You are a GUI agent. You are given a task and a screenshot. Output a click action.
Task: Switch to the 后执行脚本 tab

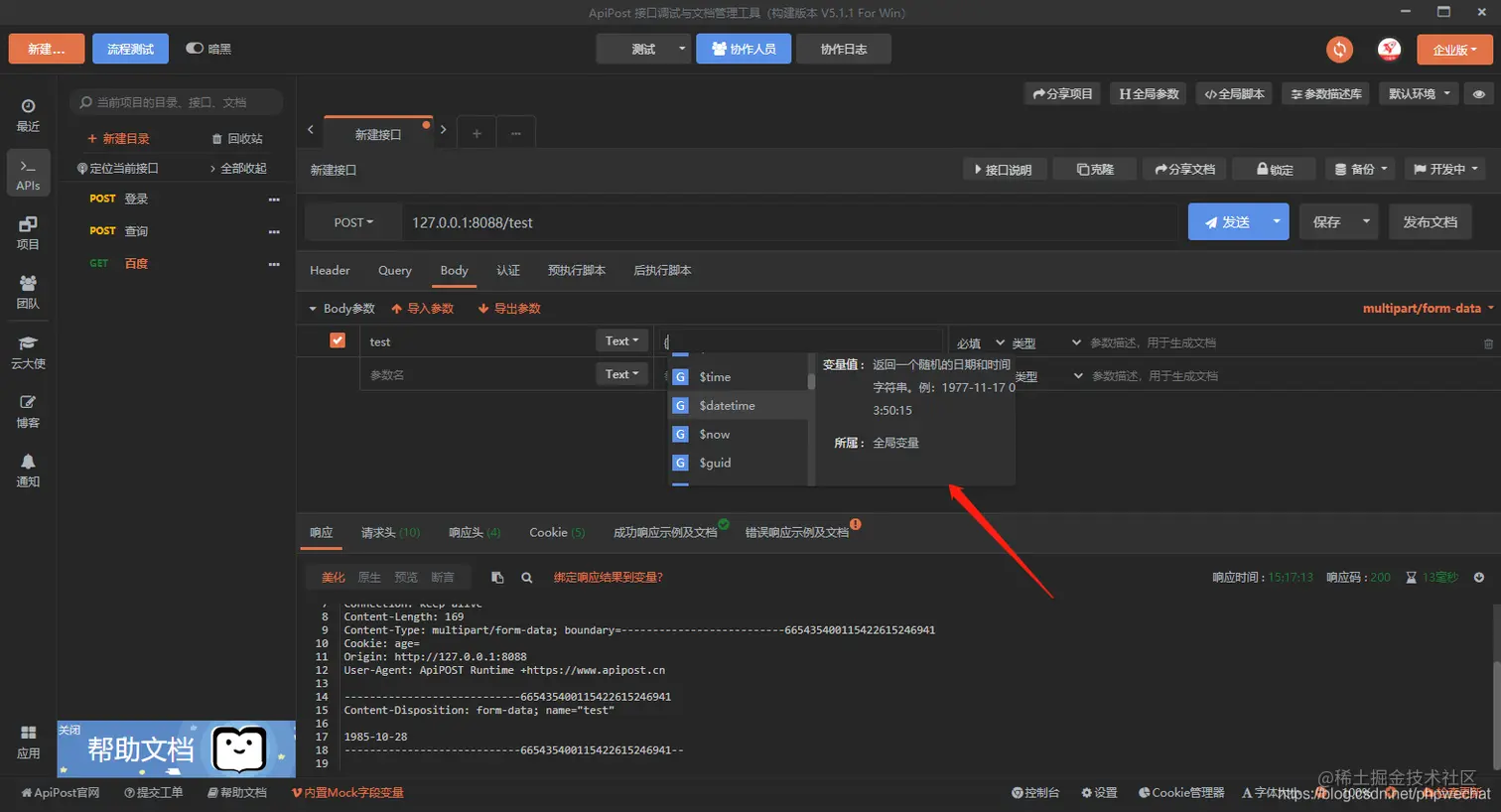(x=662, y=270)
